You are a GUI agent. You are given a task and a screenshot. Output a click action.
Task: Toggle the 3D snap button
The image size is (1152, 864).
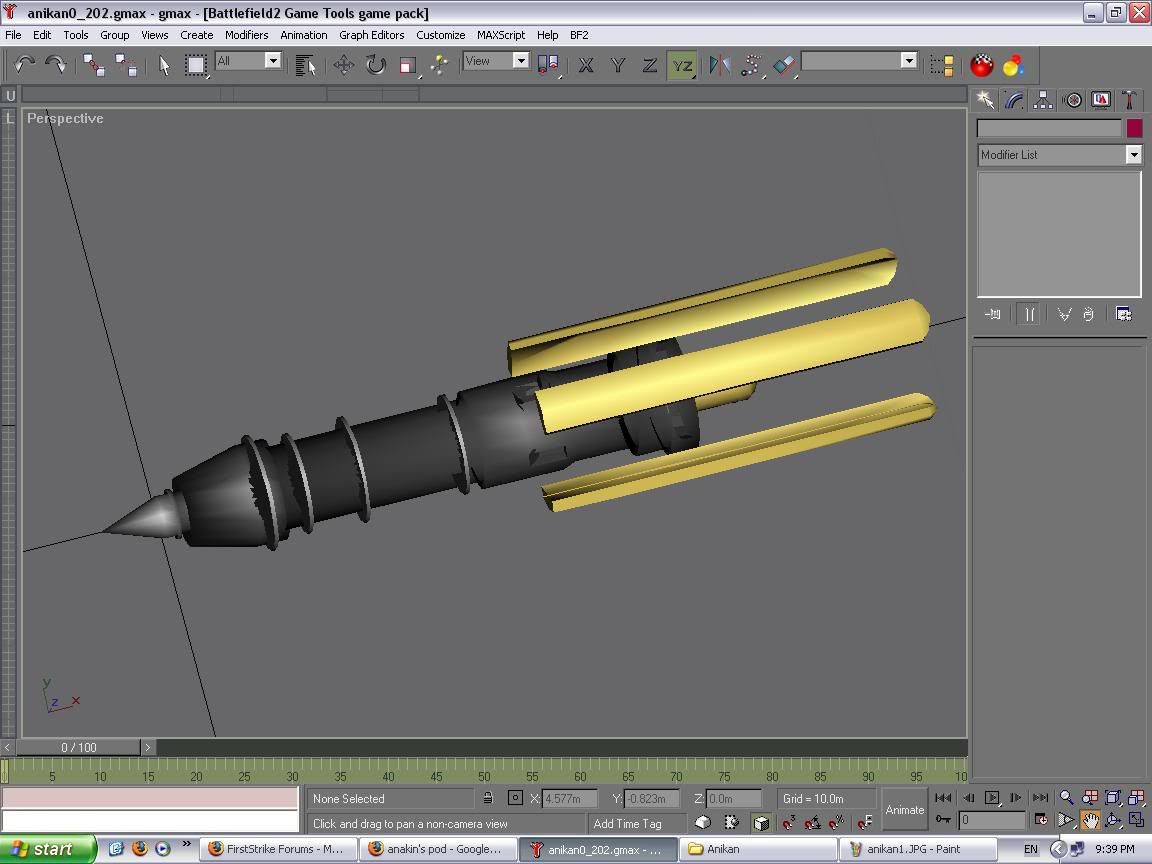(x=788, y=823)
